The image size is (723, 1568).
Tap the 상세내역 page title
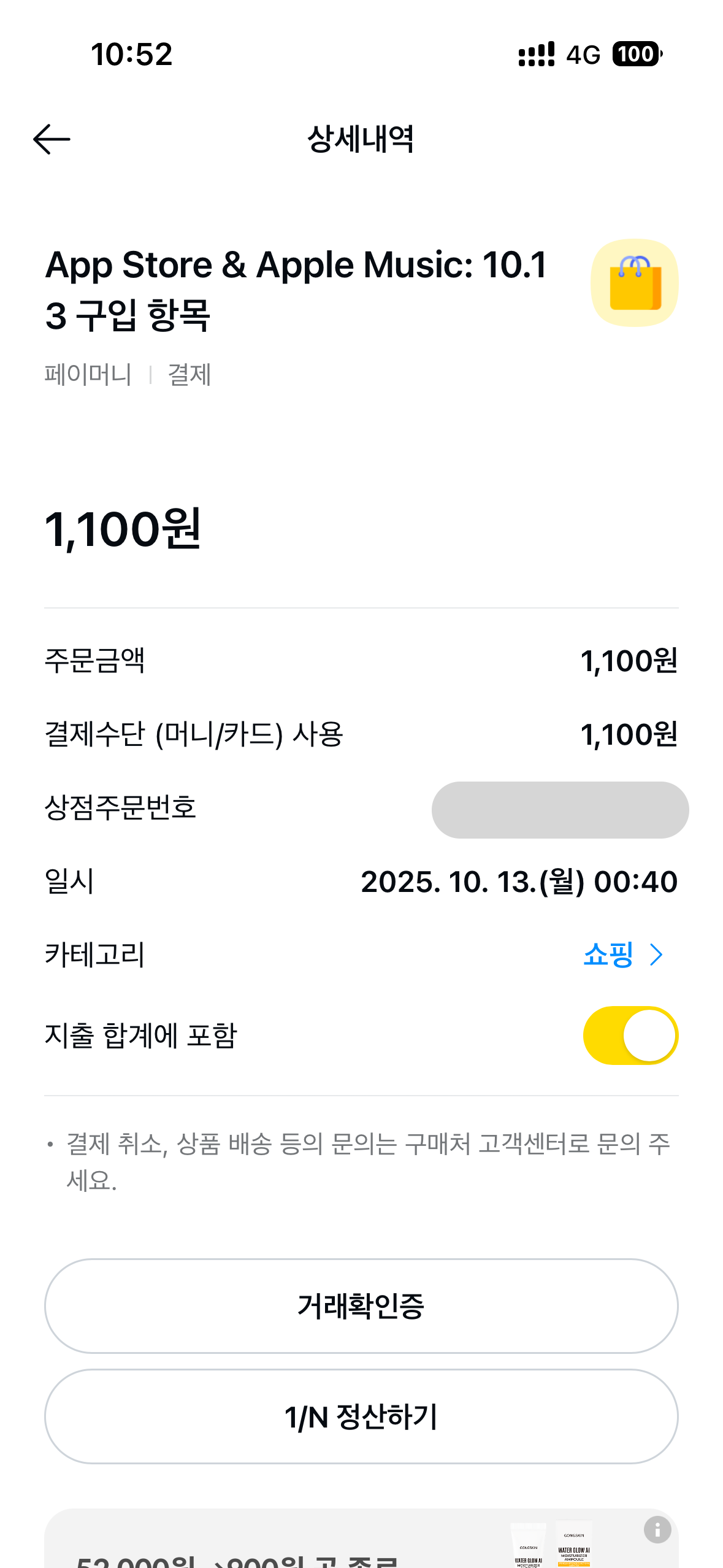coord(361,139)
